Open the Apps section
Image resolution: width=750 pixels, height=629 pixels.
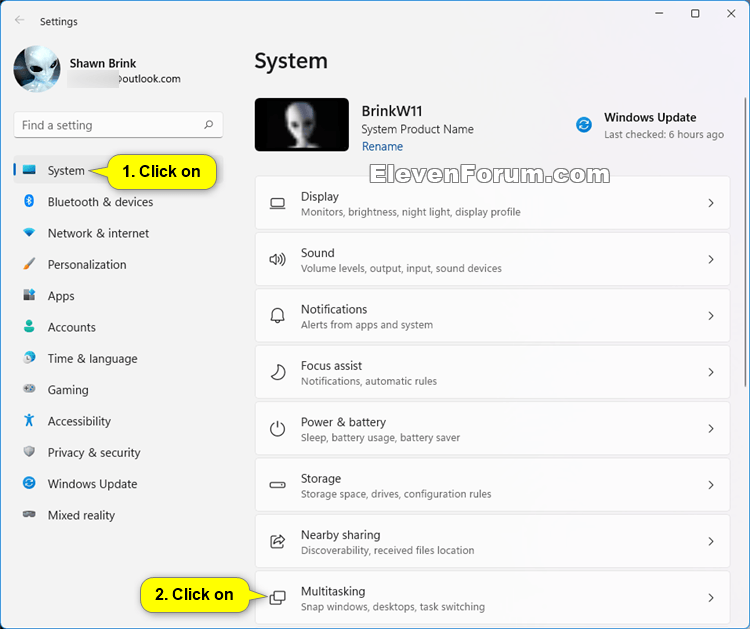(118, 296)
